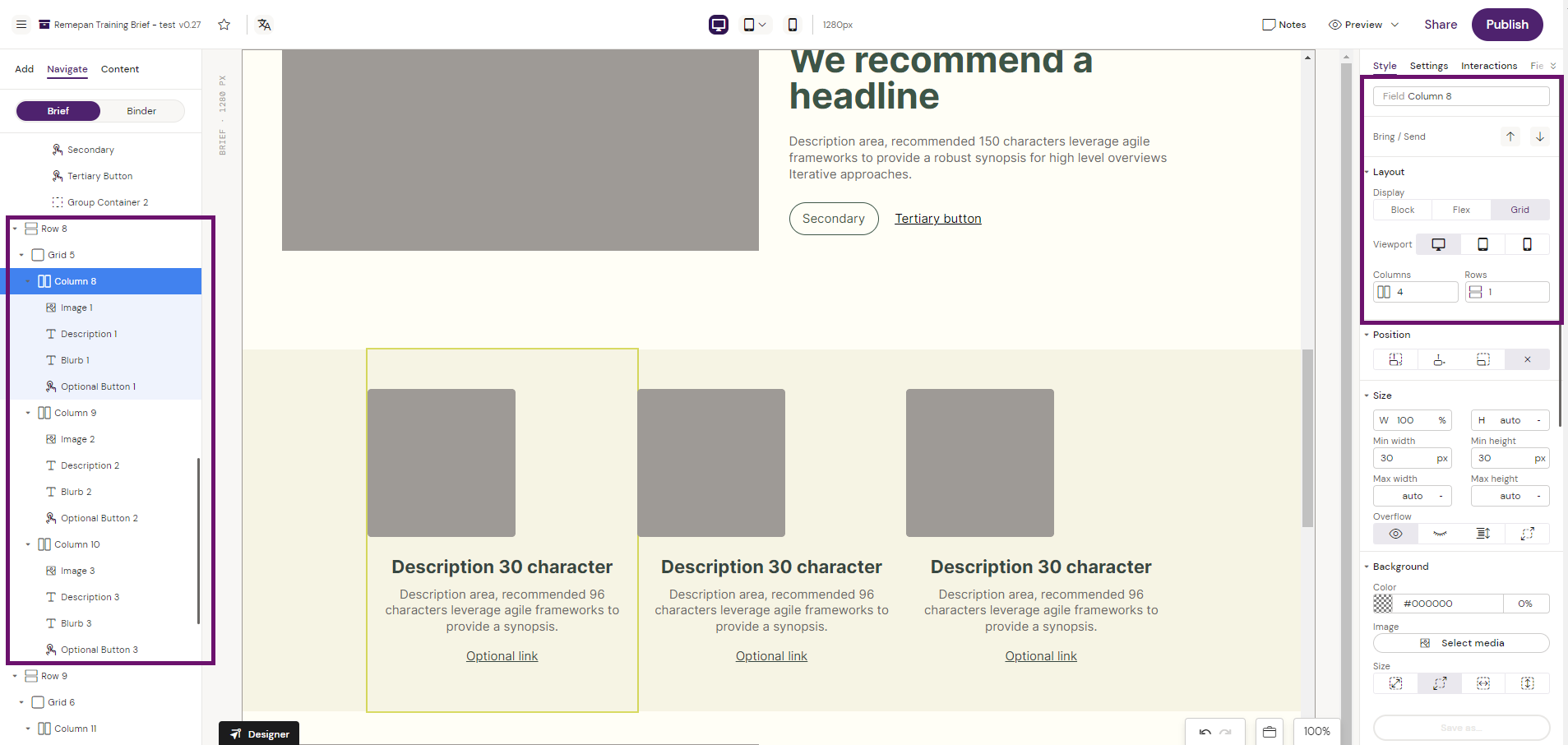
Task: Bring element forward with up arrow
Action: pyautogui.click(x=1510, y=137)
